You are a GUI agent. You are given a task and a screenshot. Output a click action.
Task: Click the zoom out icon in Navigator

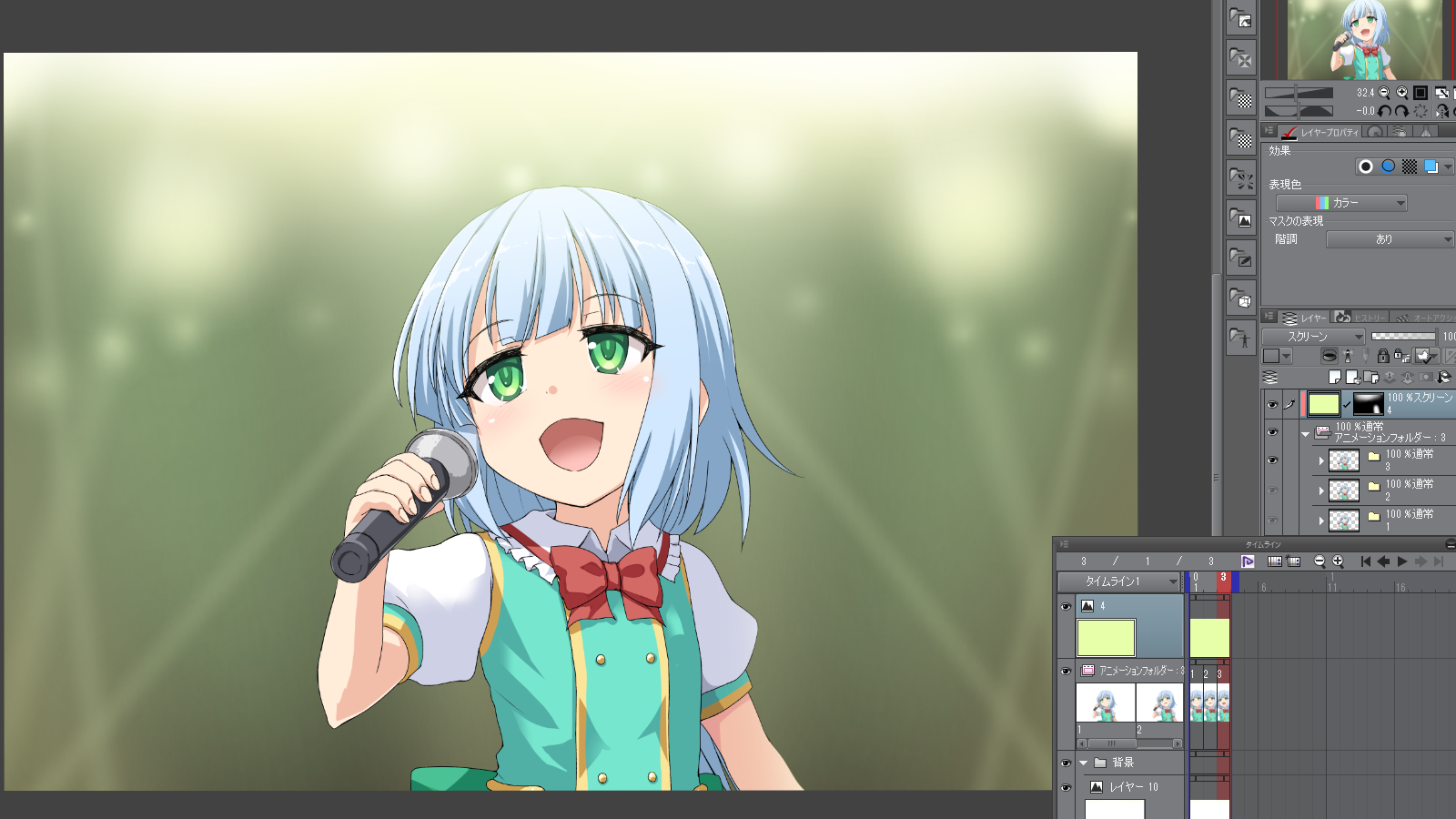pos(1384,93)
